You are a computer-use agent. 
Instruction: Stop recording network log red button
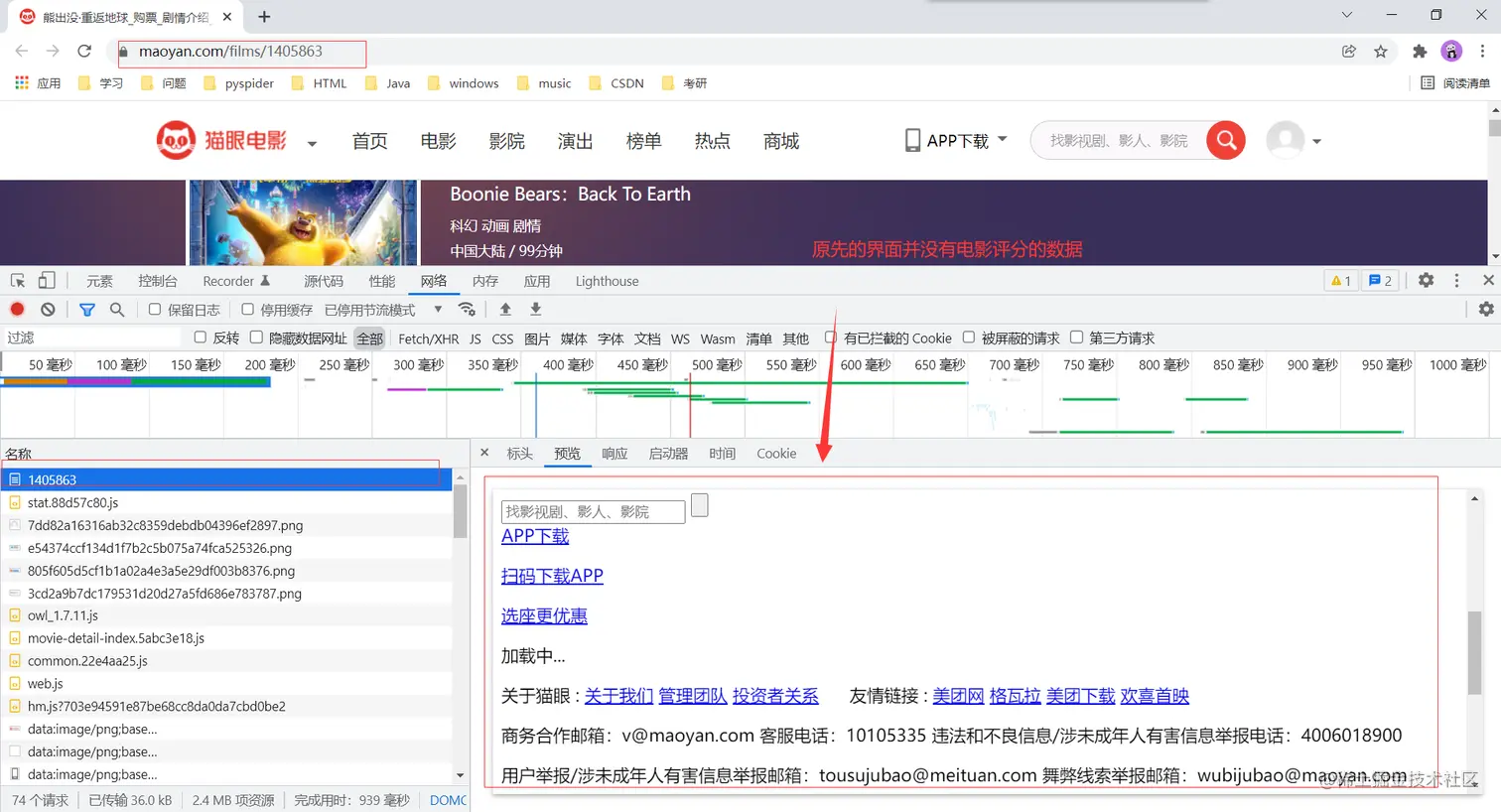[17, 310]
